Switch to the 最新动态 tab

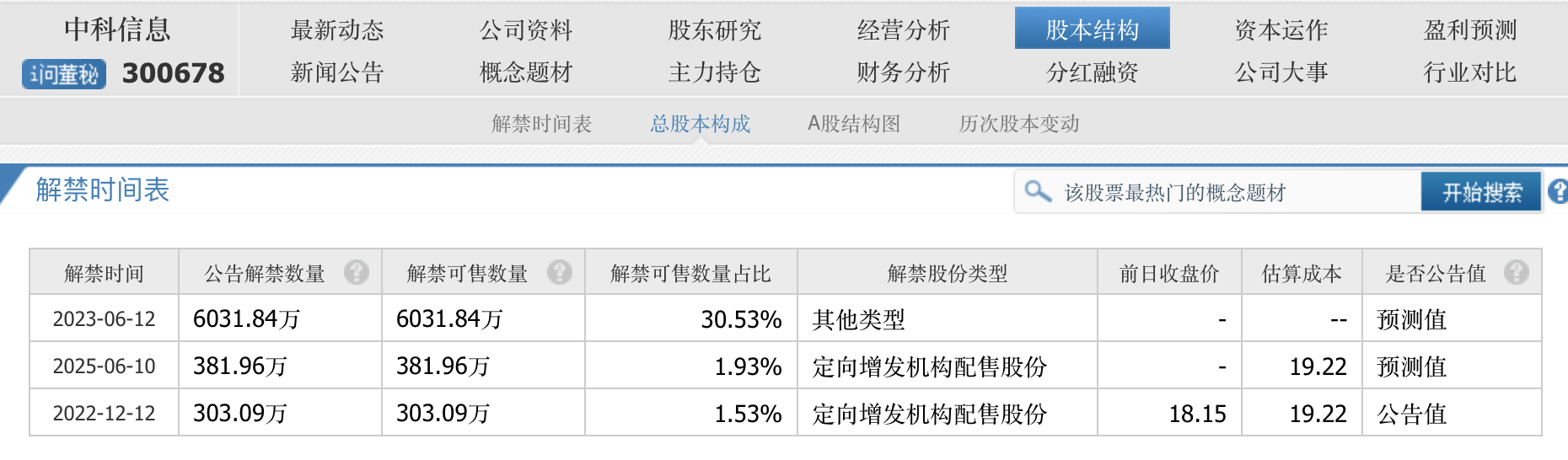click(337, 29)
